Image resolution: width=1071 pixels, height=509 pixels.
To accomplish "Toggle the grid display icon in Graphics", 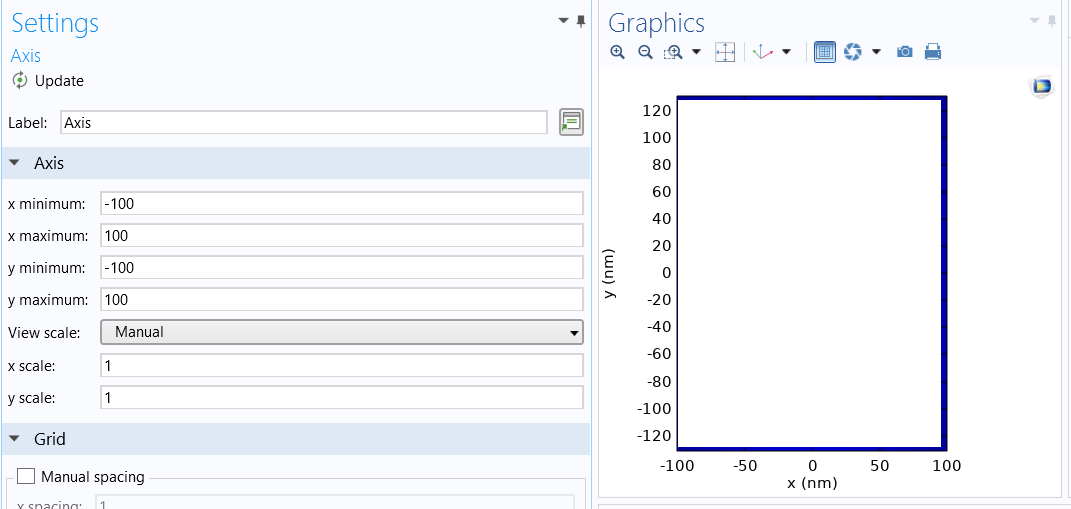I will [825, 52].
